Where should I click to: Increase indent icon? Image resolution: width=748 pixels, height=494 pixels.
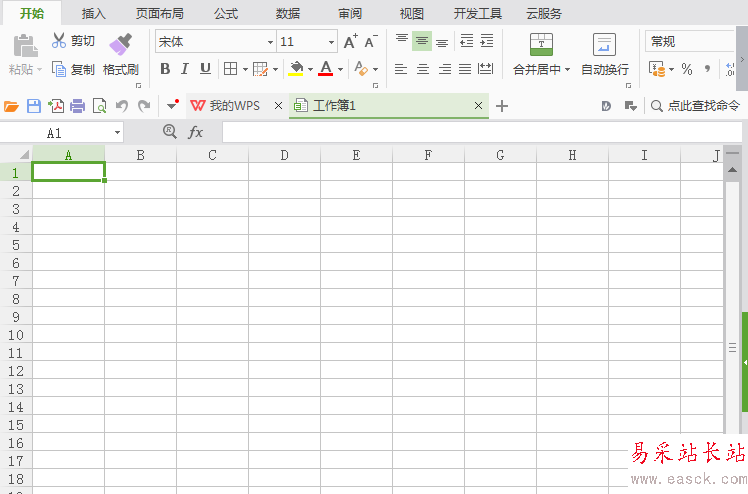tap(487, 41)
